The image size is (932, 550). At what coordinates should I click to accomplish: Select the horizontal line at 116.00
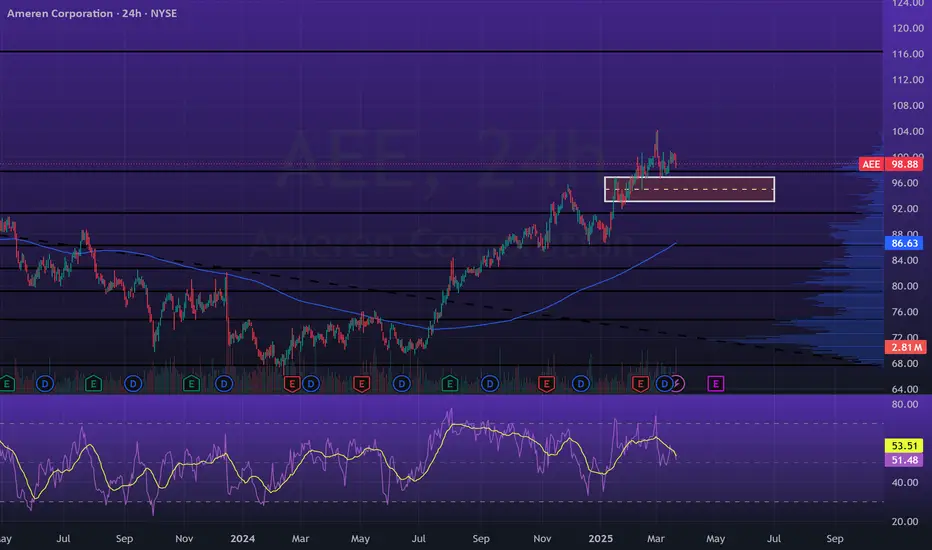click(x=441, y=52)
